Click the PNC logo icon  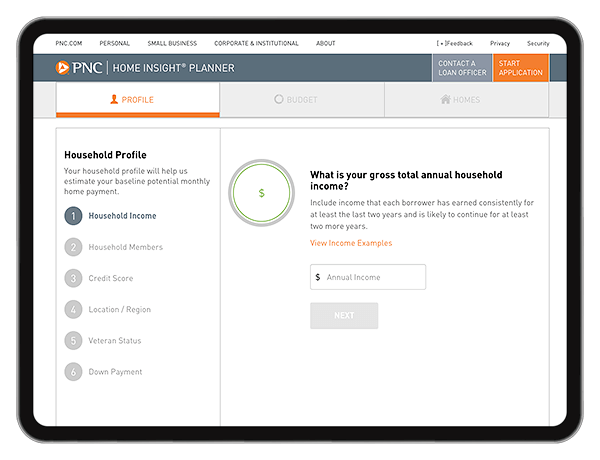[62, 68]
